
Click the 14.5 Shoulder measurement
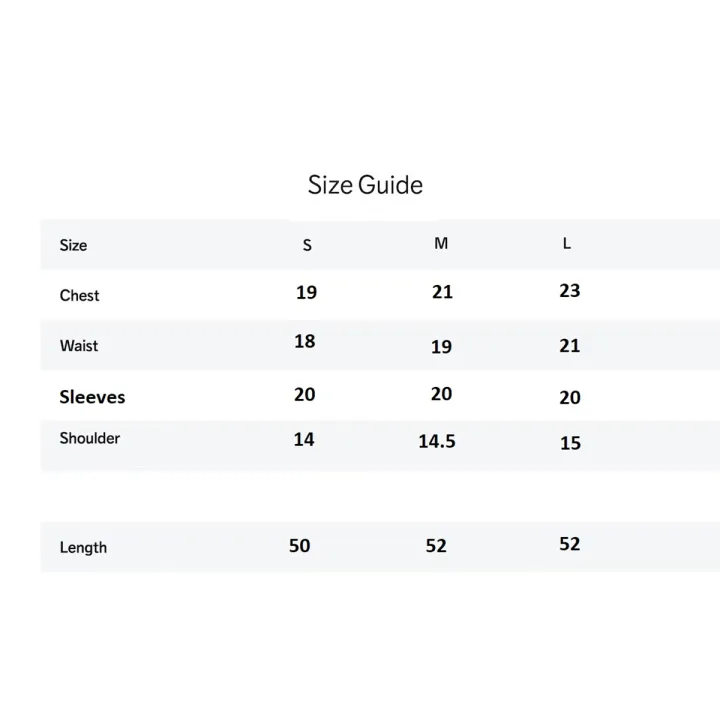pyautogui.click(x=437, y=441)
